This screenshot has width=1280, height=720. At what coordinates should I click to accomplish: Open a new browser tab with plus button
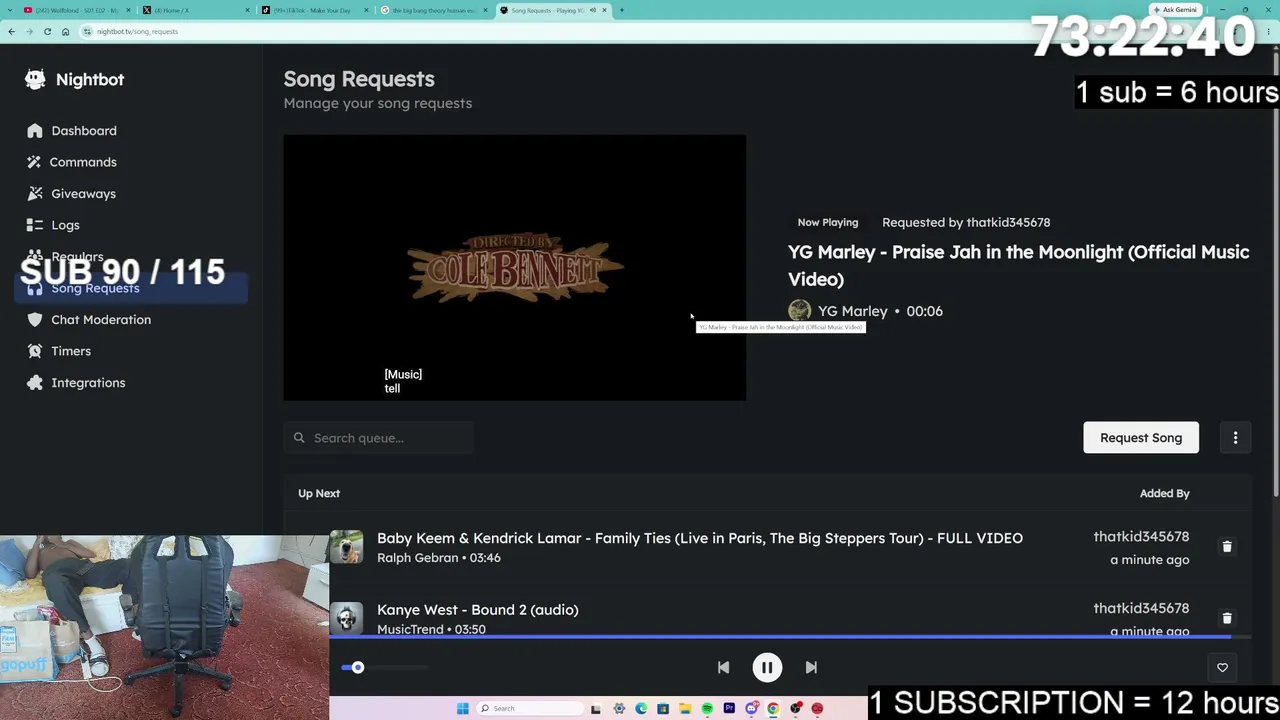621,10
